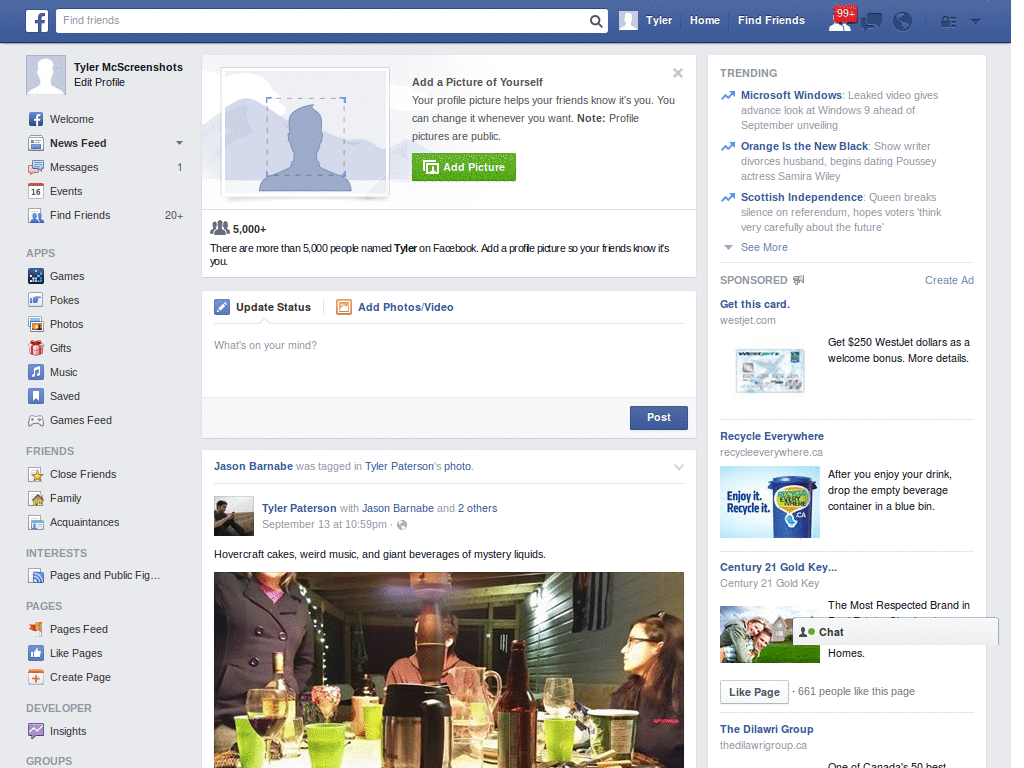Click the Like Pages thumbs-up icon

(36, 653)
